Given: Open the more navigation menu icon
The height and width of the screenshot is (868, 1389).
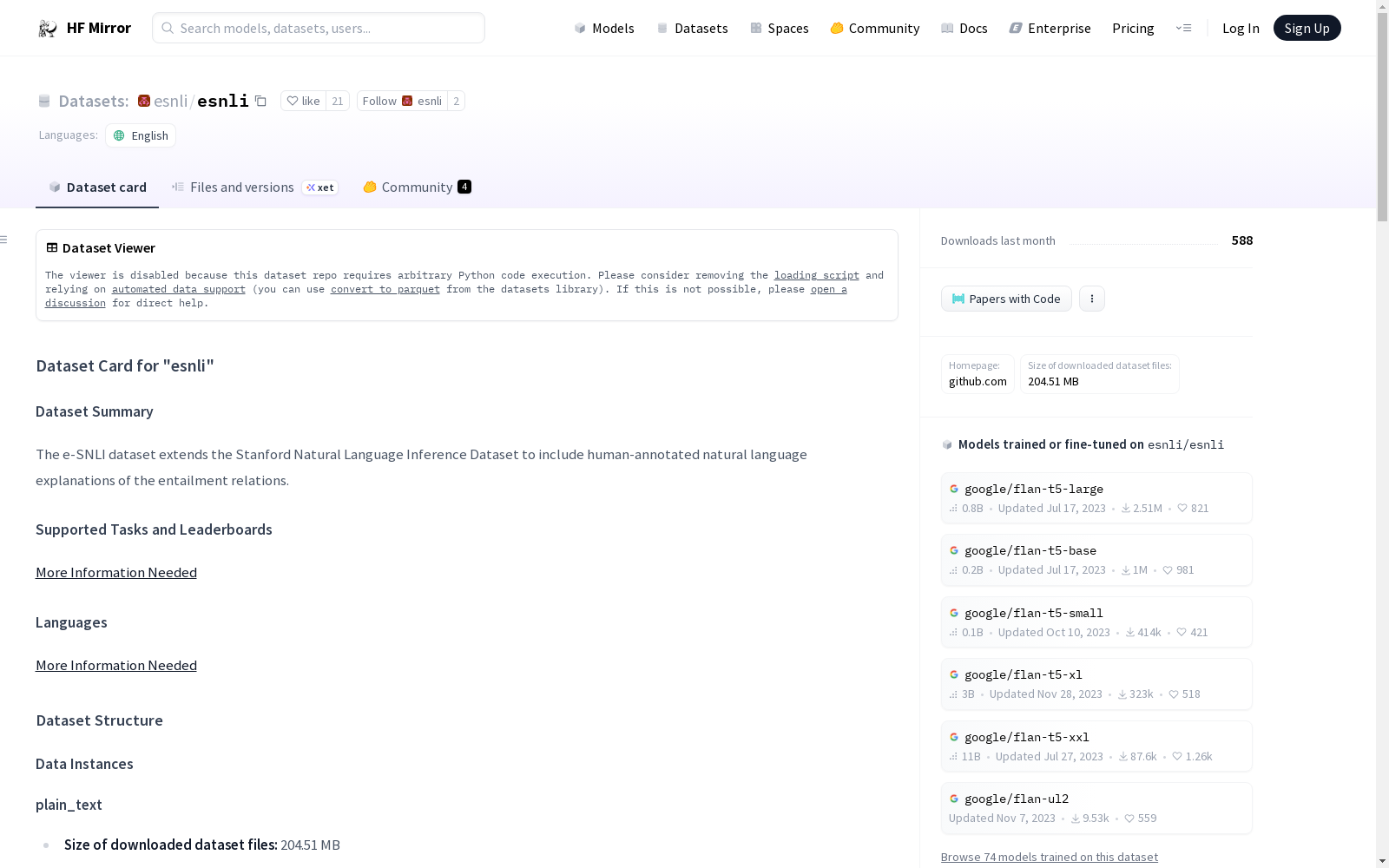Looking at the screenshot, I should coord(1183,28).
